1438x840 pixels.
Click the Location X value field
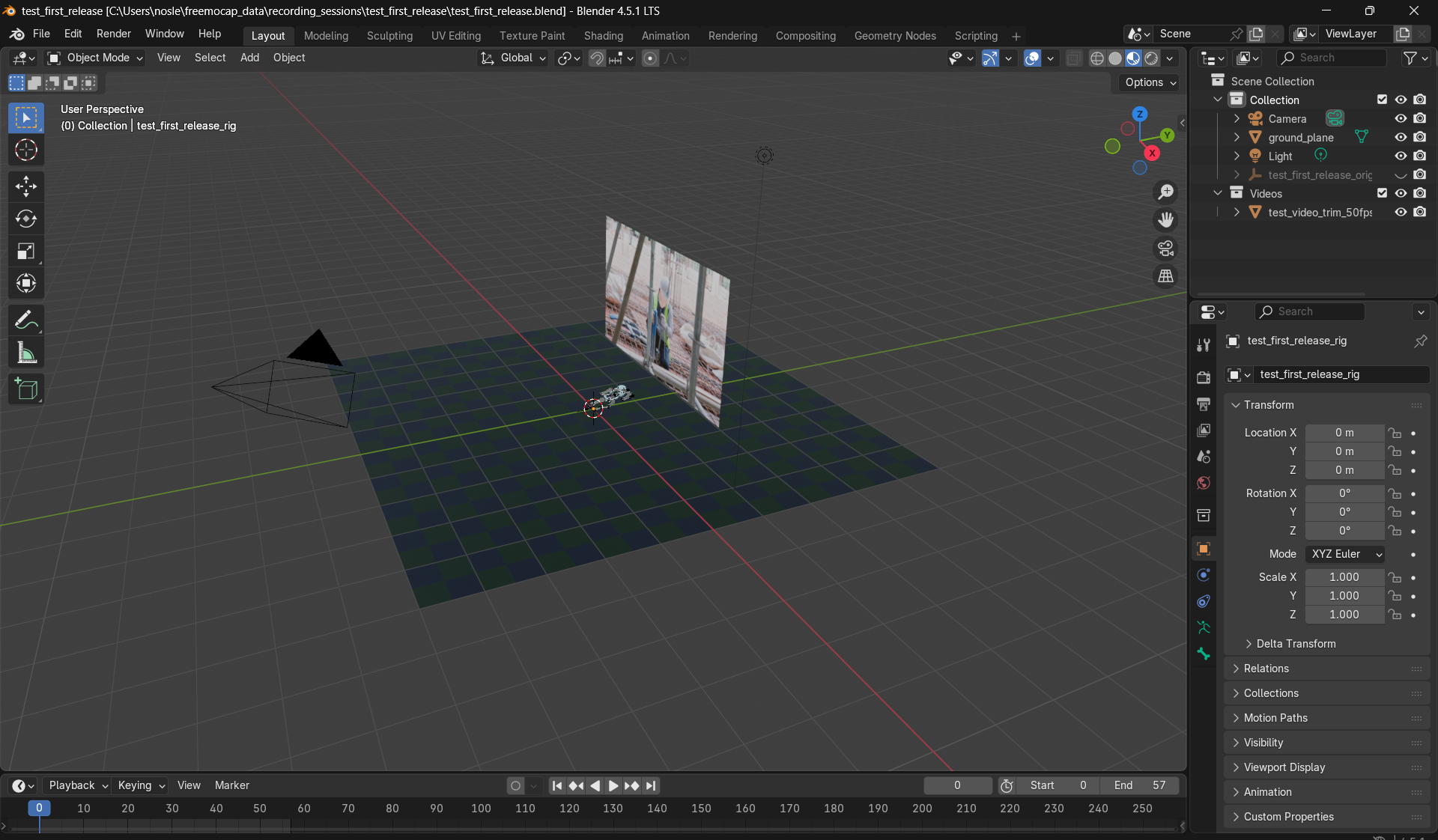pos(1344,433)
